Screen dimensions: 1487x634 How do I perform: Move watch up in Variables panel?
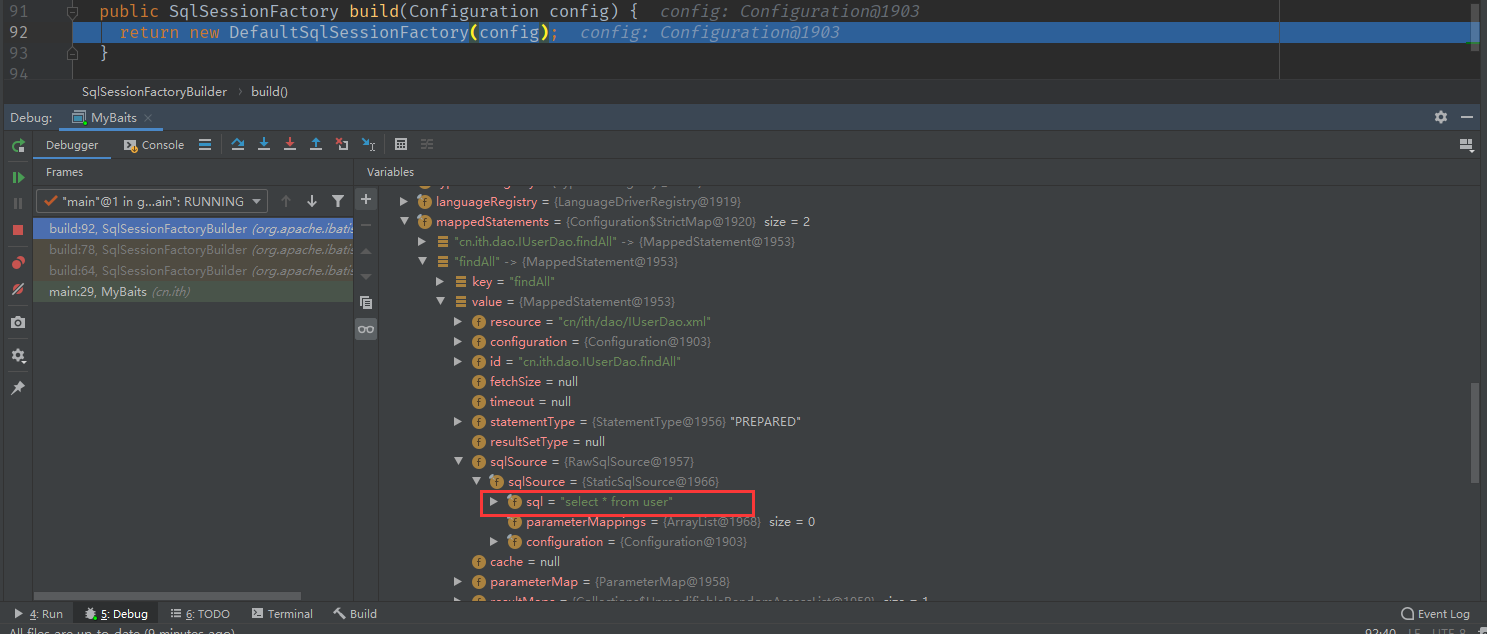pos(366,251)
